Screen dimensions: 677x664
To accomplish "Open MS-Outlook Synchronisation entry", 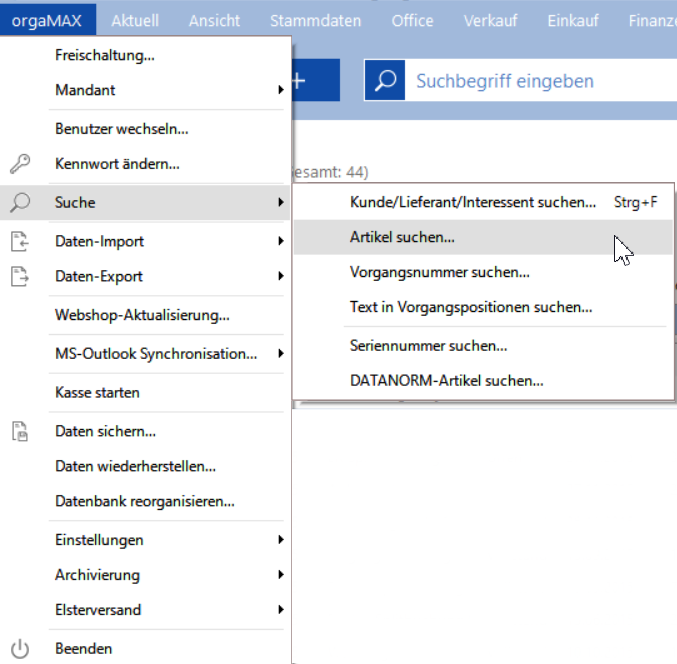I will point(145,354).
